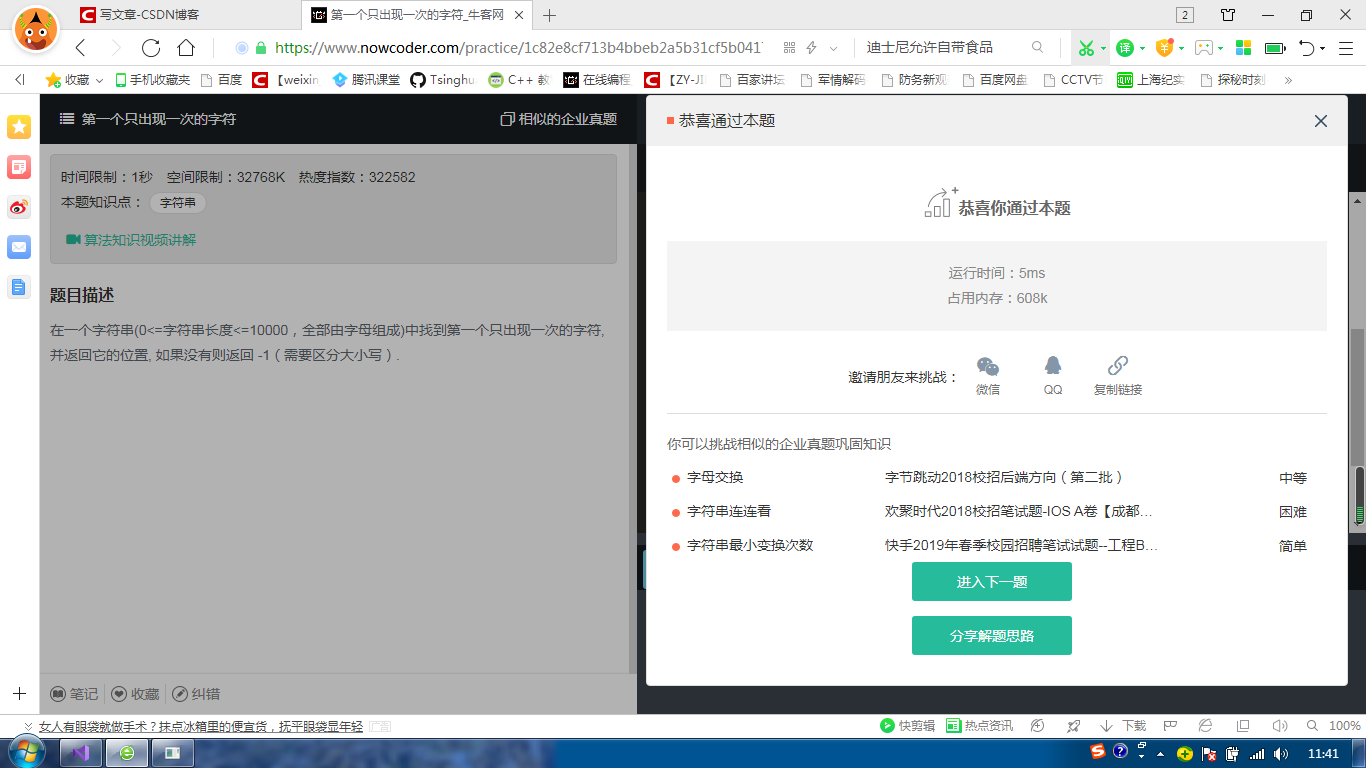This screenshot has height=768, width=1366.
Task: Click inside the browser address bar
Action: [500, 47]
